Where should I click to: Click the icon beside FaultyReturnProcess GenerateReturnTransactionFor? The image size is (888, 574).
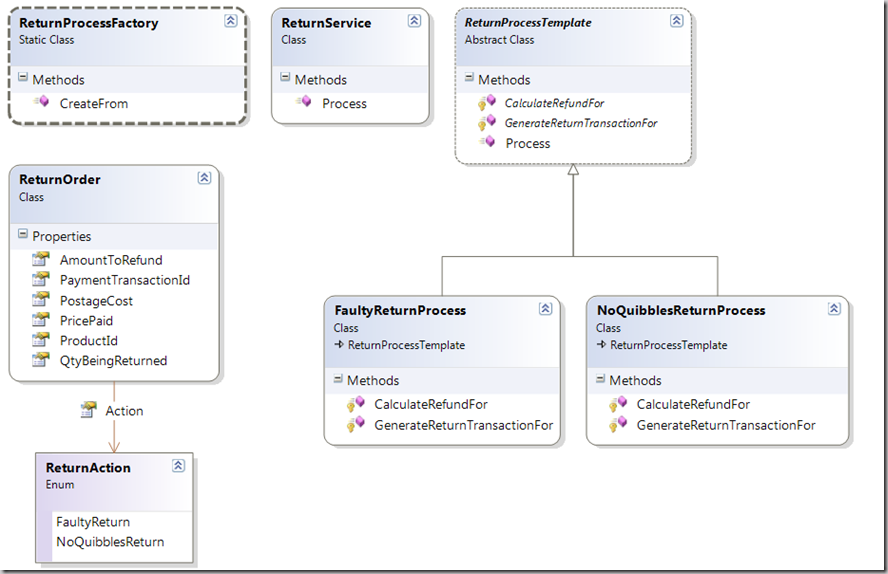click(355, 425)
